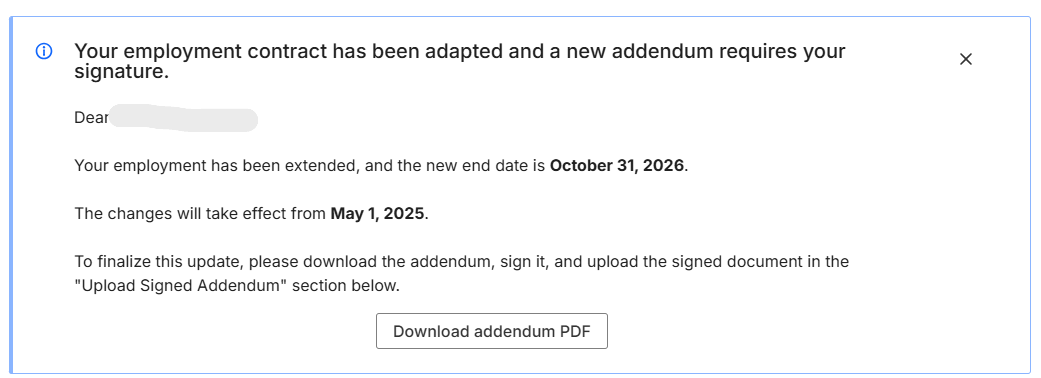Click the employment has been extended sentence

tap(381, 165)
